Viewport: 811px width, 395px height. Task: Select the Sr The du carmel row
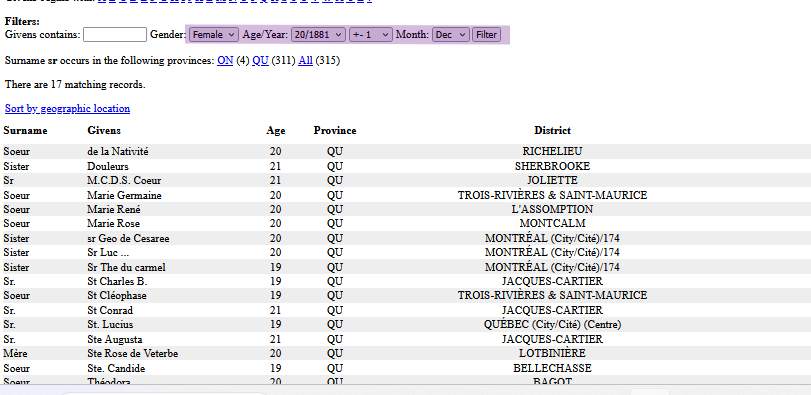[406, 267]
